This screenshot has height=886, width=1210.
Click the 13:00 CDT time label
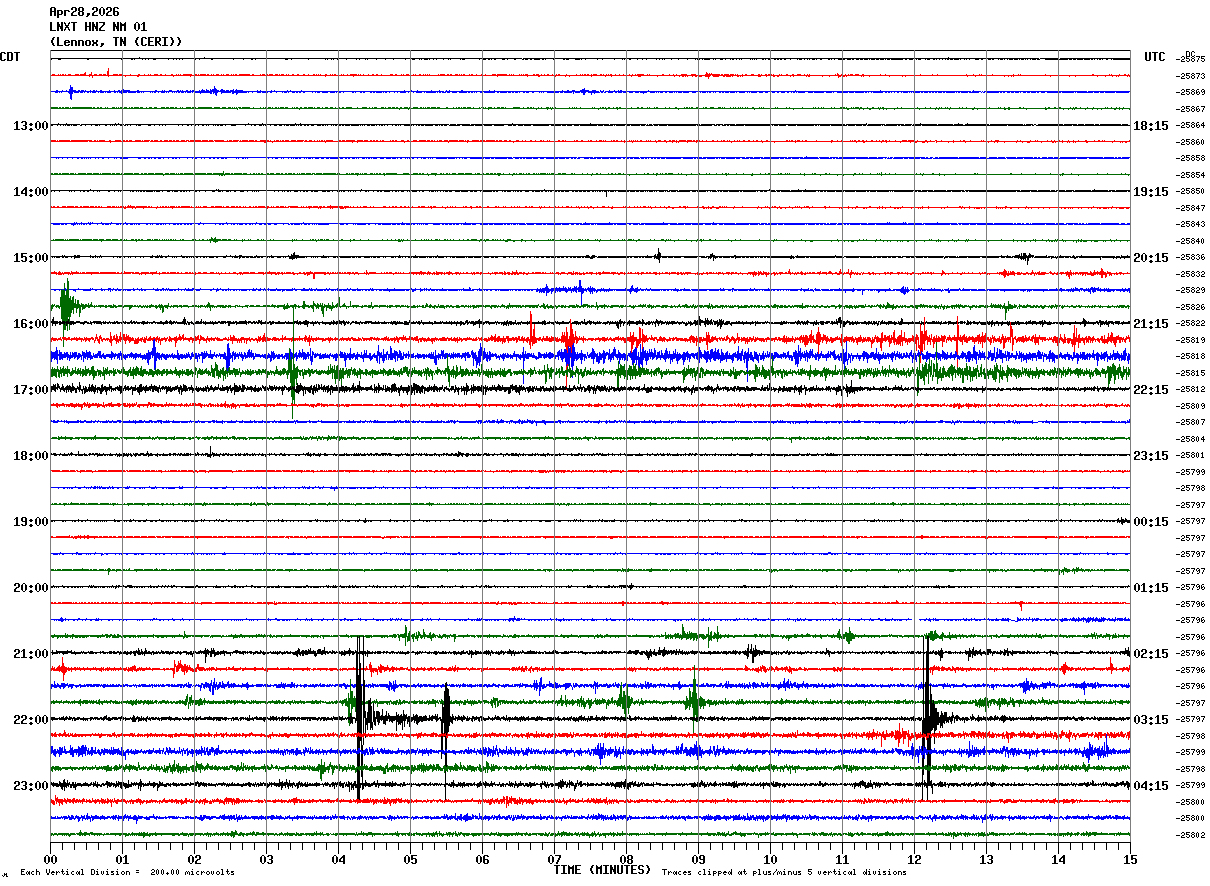pos(31,126)
